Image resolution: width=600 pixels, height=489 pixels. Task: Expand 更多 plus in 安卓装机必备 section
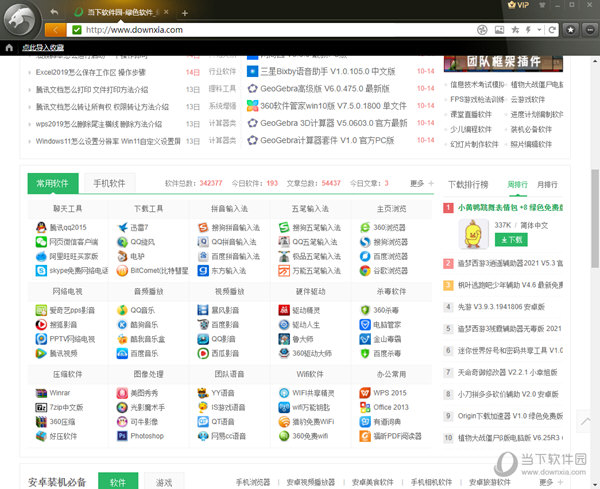coord(561,482)
